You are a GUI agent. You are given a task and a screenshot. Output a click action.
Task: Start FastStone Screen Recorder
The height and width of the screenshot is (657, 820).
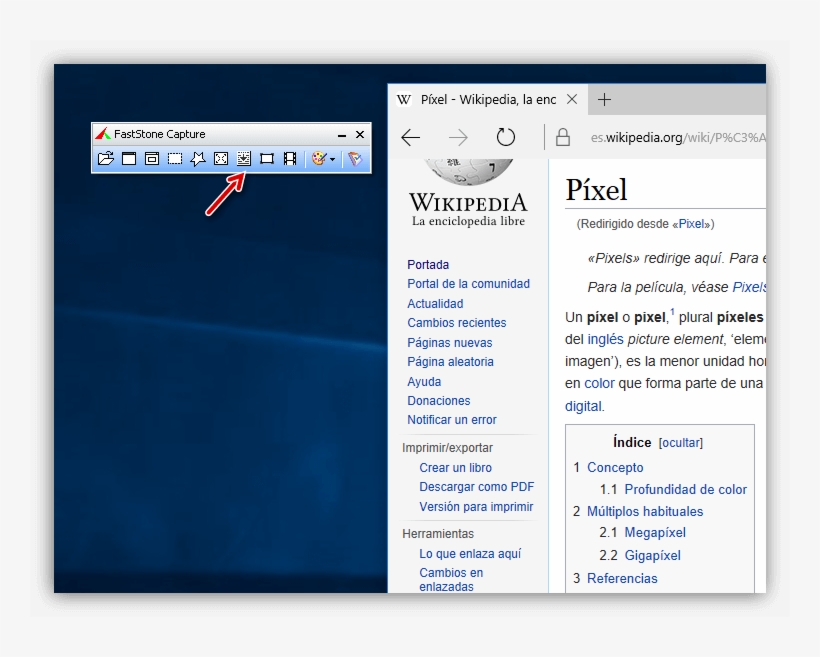[290, 158]
